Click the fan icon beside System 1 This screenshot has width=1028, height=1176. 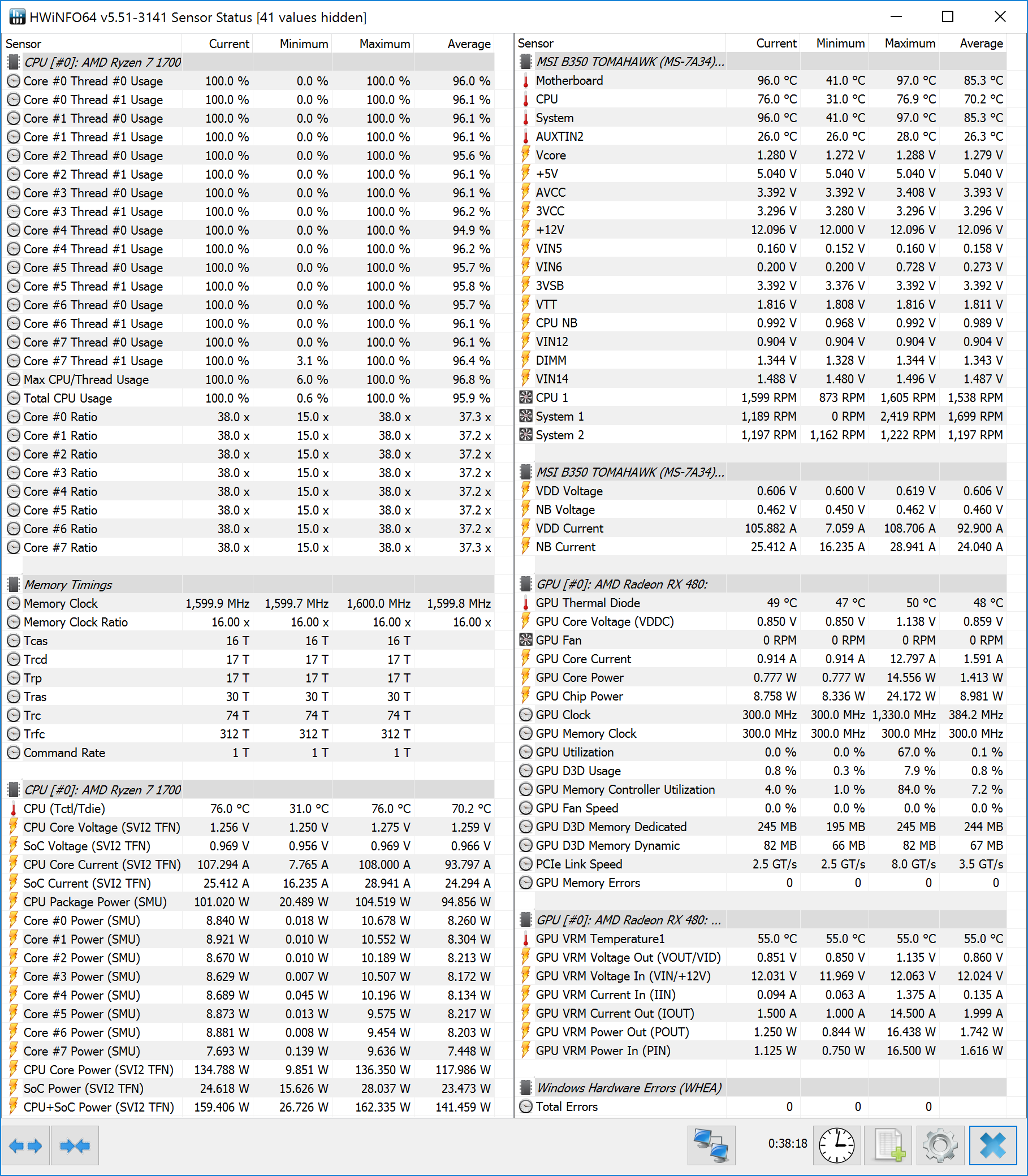tap(525, 417)
